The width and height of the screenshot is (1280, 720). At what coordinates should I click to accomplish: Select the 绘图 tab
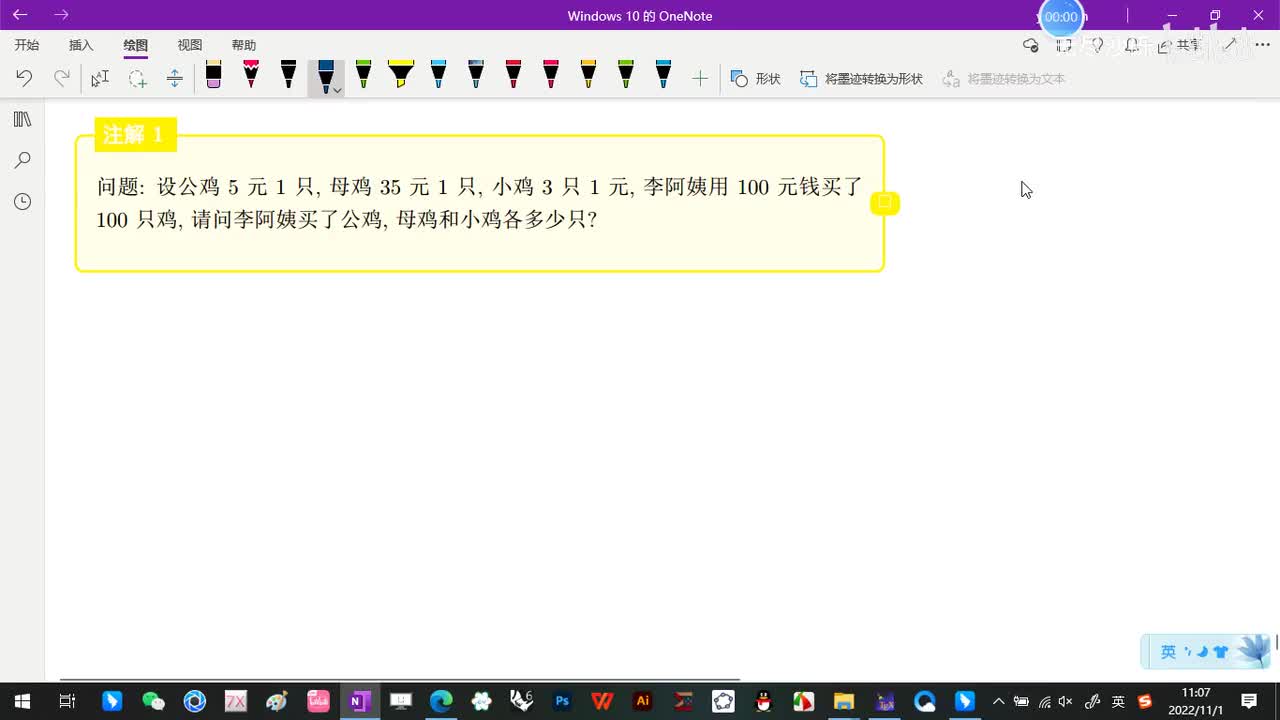[136, 45]
